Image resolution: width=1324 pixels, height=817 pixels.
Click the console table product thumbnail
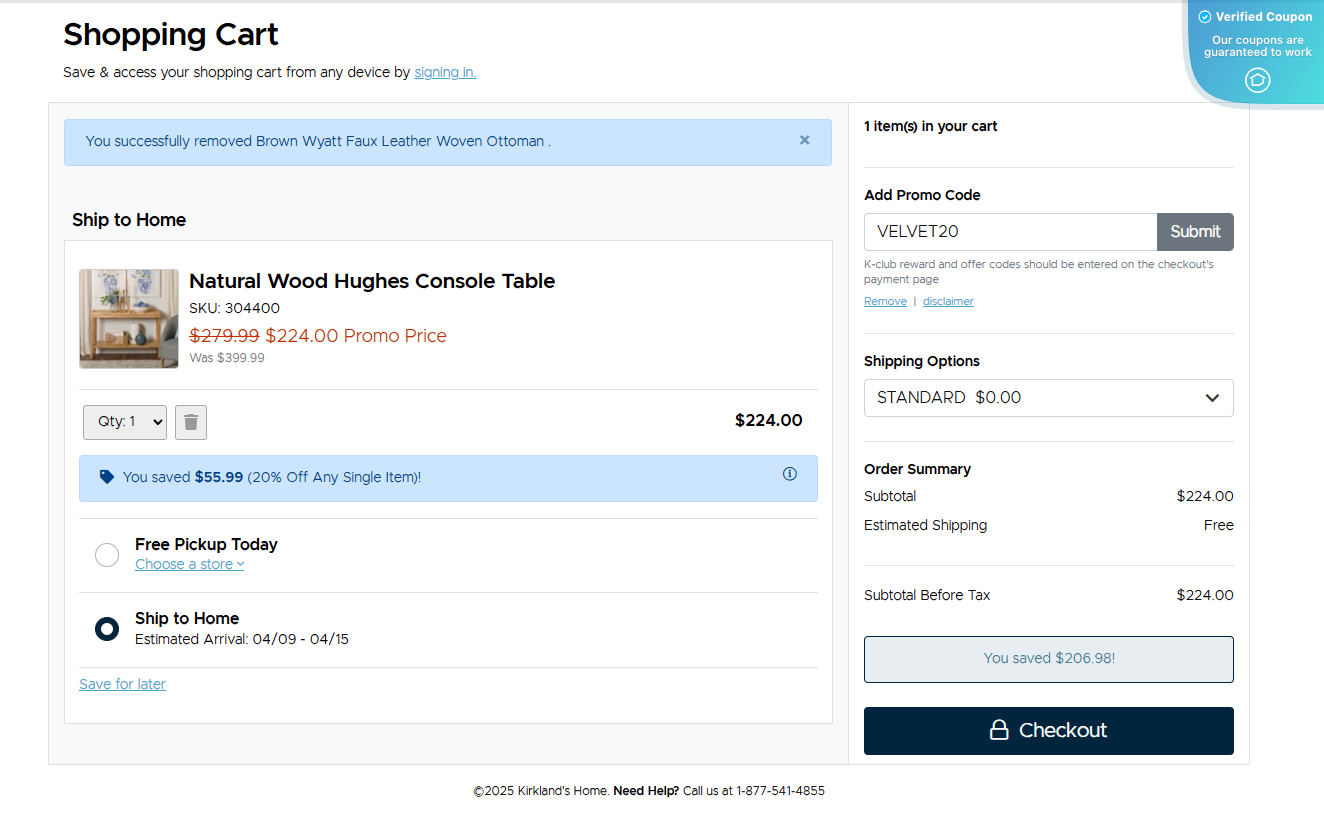pos(129,319)
